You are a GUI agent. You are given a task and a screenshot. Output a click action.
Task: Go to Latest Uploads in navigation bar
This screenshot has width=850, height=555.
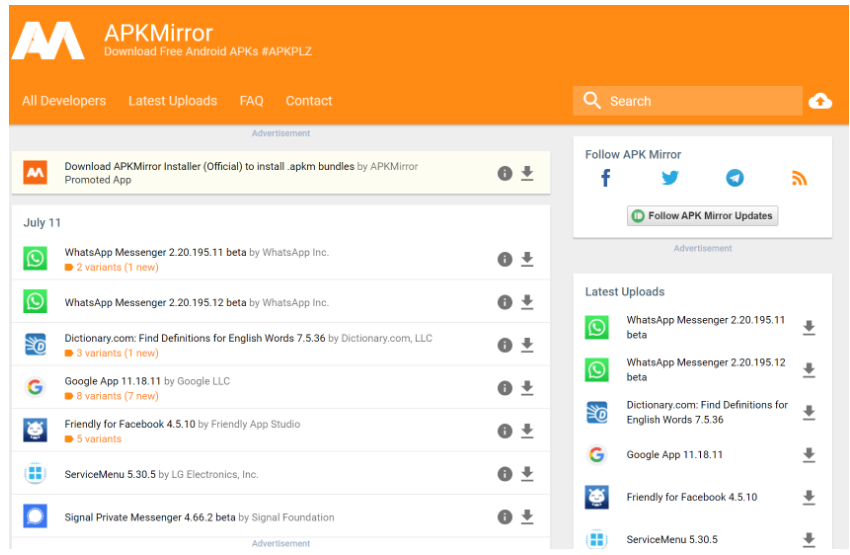[x=172, y=101]
